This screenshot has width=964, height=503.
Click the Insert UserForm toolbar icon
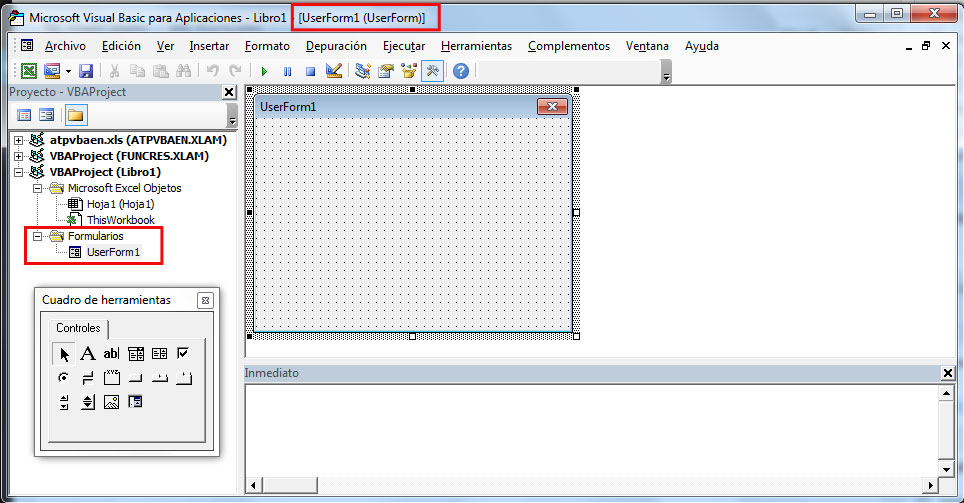coord(52,71)
